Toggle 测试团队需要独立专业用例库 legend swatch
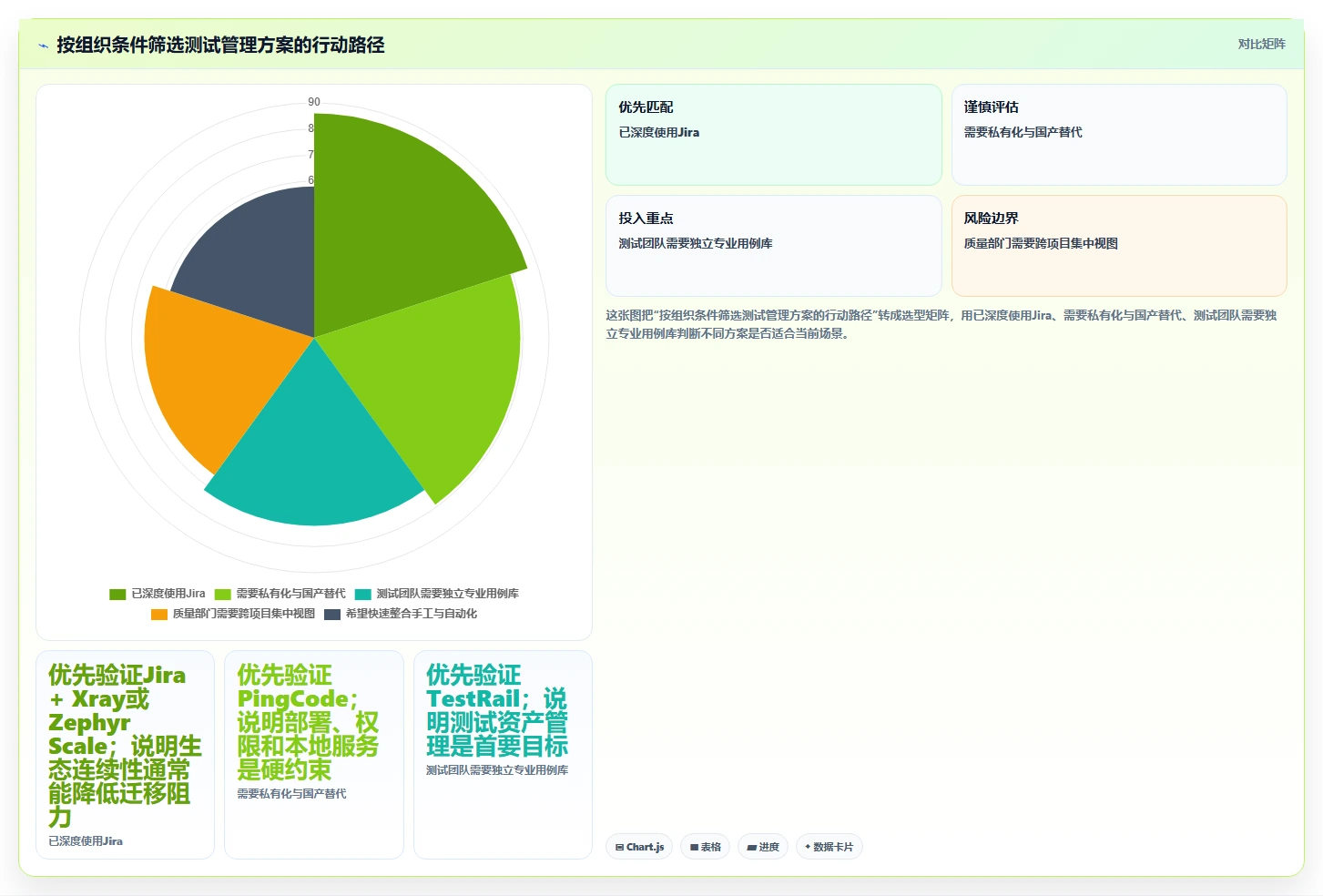Viewport: 1323px width, 896px height. pyautogui.click(x=363, y=594)
